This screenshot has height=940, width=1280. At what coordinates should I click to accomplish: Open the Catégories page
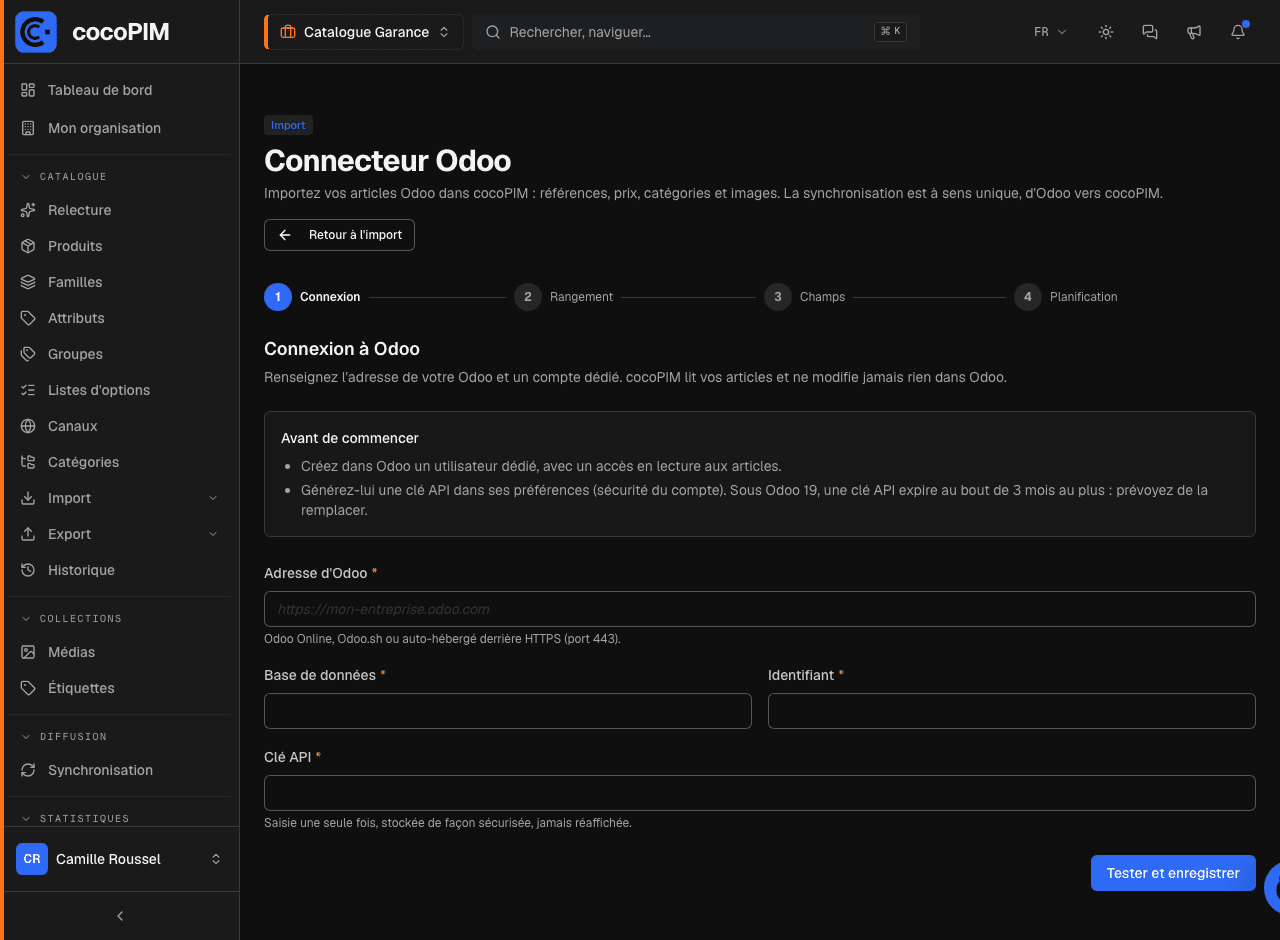point(120,462)
